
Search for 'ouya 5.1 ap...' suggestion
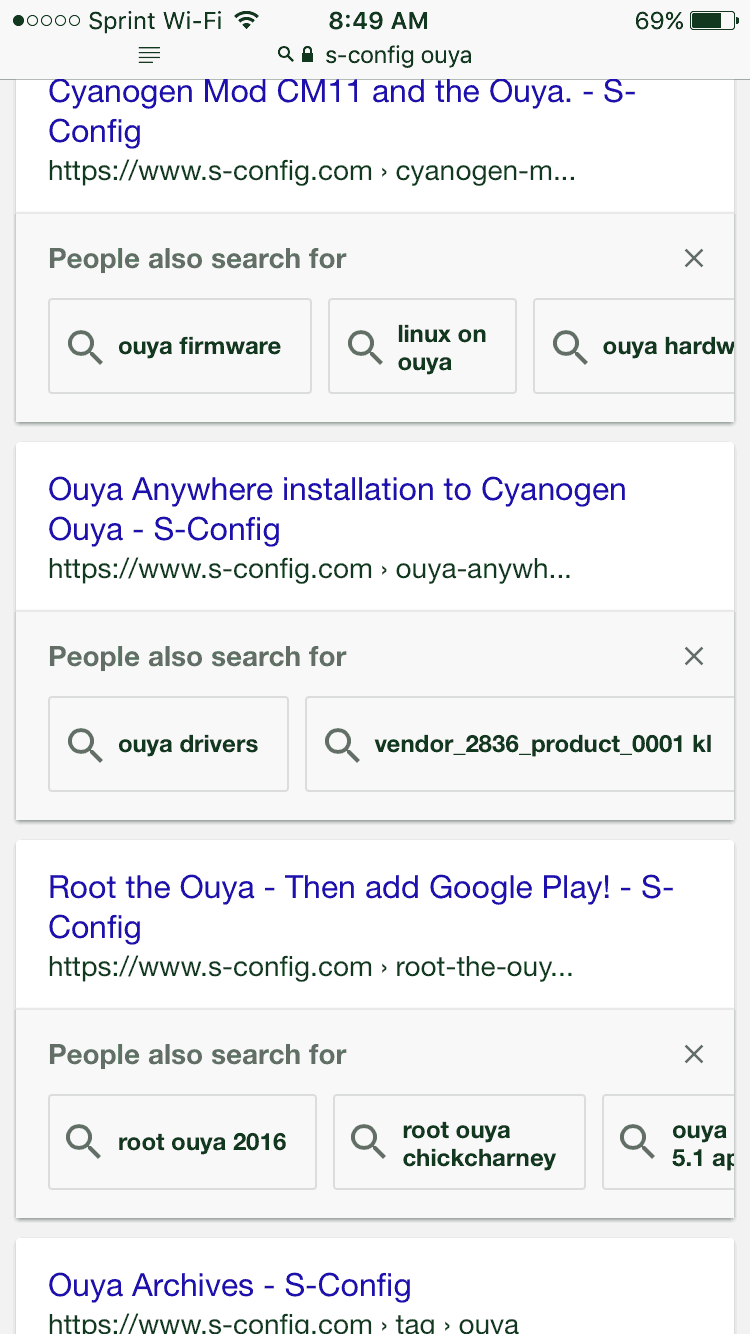668,1142
